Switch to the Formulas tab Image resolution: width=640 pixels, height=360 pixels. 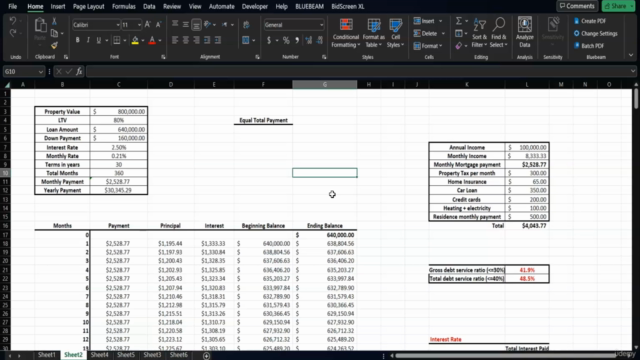tap(124, 7)
